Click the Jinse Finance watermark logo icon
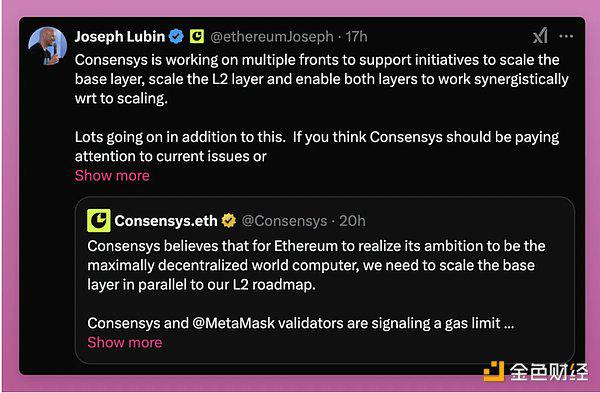This screenshot has height=393, width=600. coord(494,371)
